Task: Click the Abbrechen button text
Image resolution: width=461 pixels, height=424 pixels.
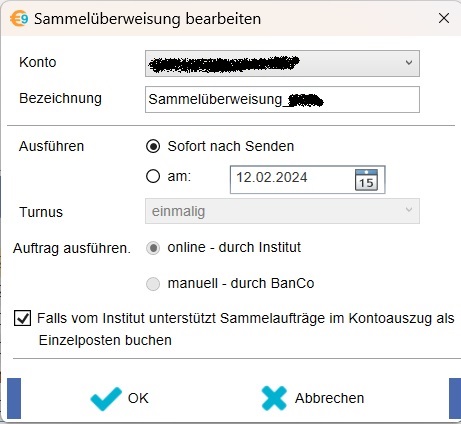Action: (x=329, y=398)
